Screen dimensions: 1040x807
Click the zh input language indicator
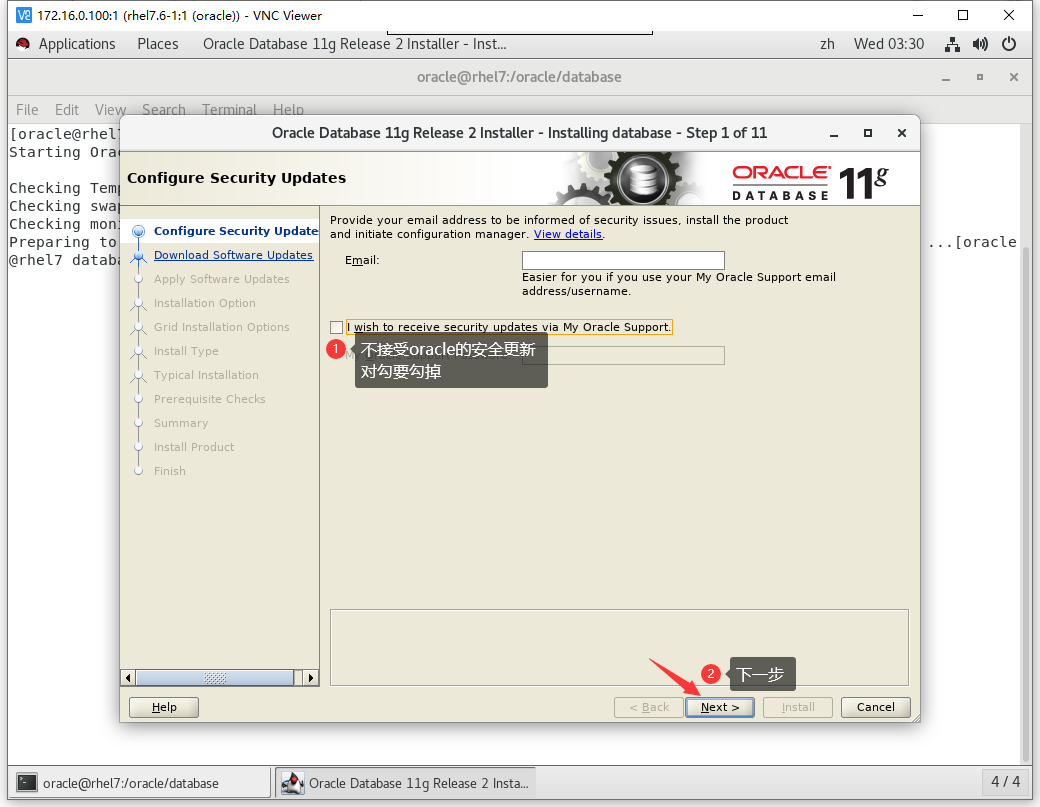(827, 44)
